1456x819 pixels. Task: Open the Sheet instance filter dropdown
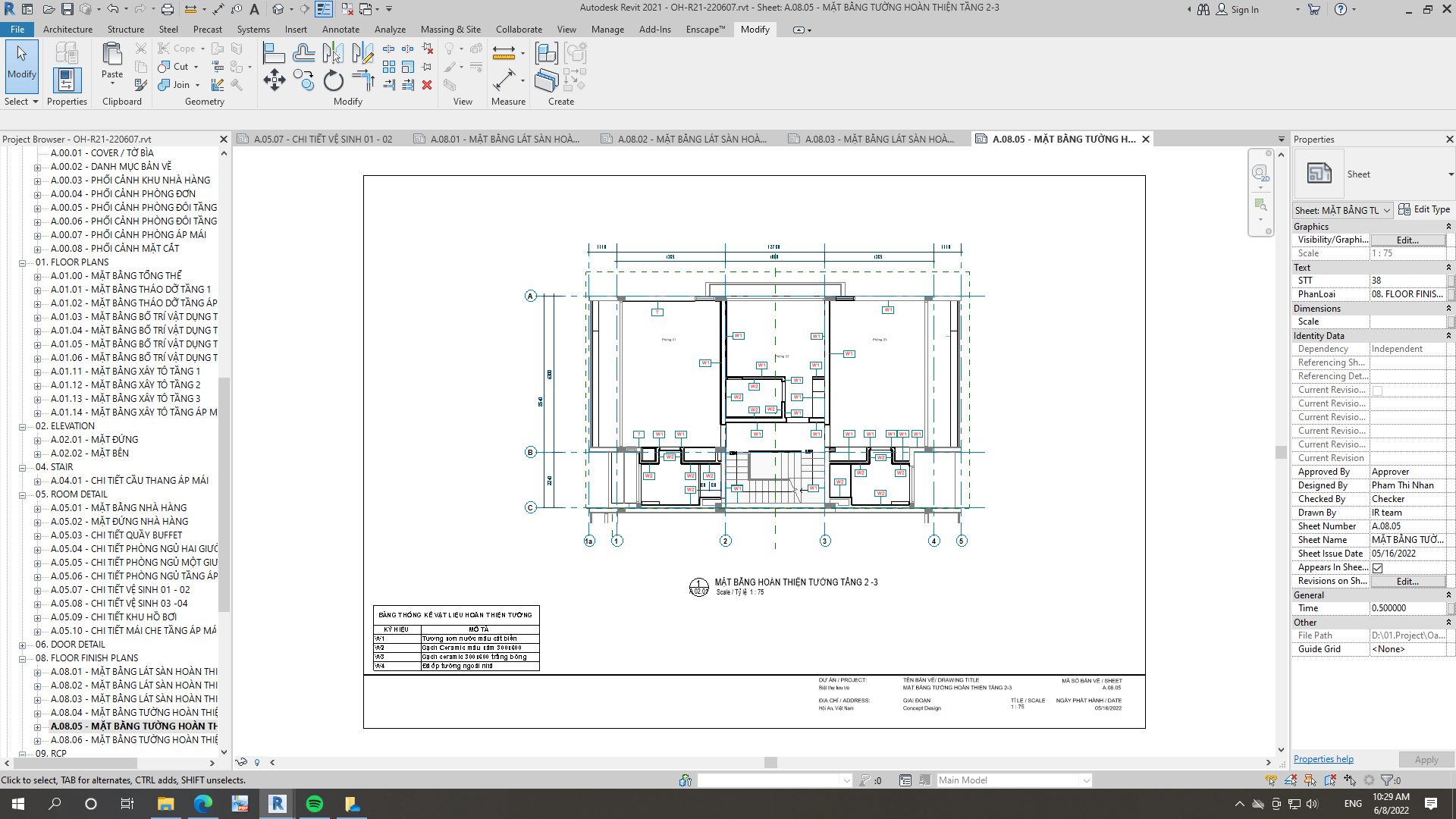(x=1343, y=210)
